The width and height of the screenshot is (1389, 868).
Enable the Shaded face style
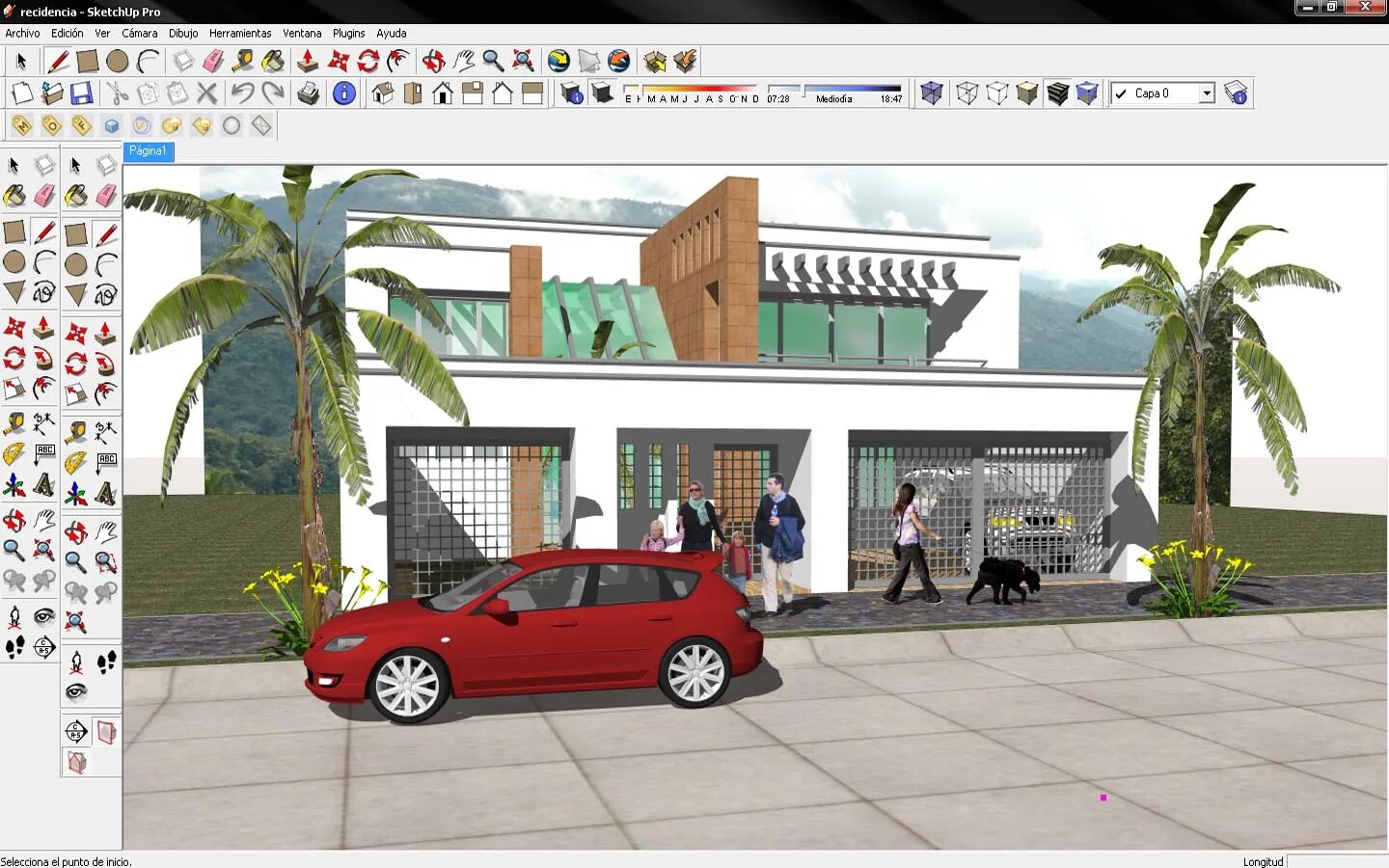click(1026, 94)
